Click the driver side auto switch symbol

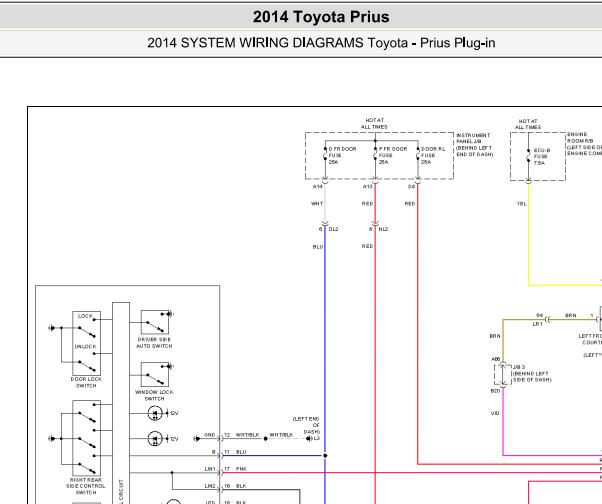tap(155, 322)
